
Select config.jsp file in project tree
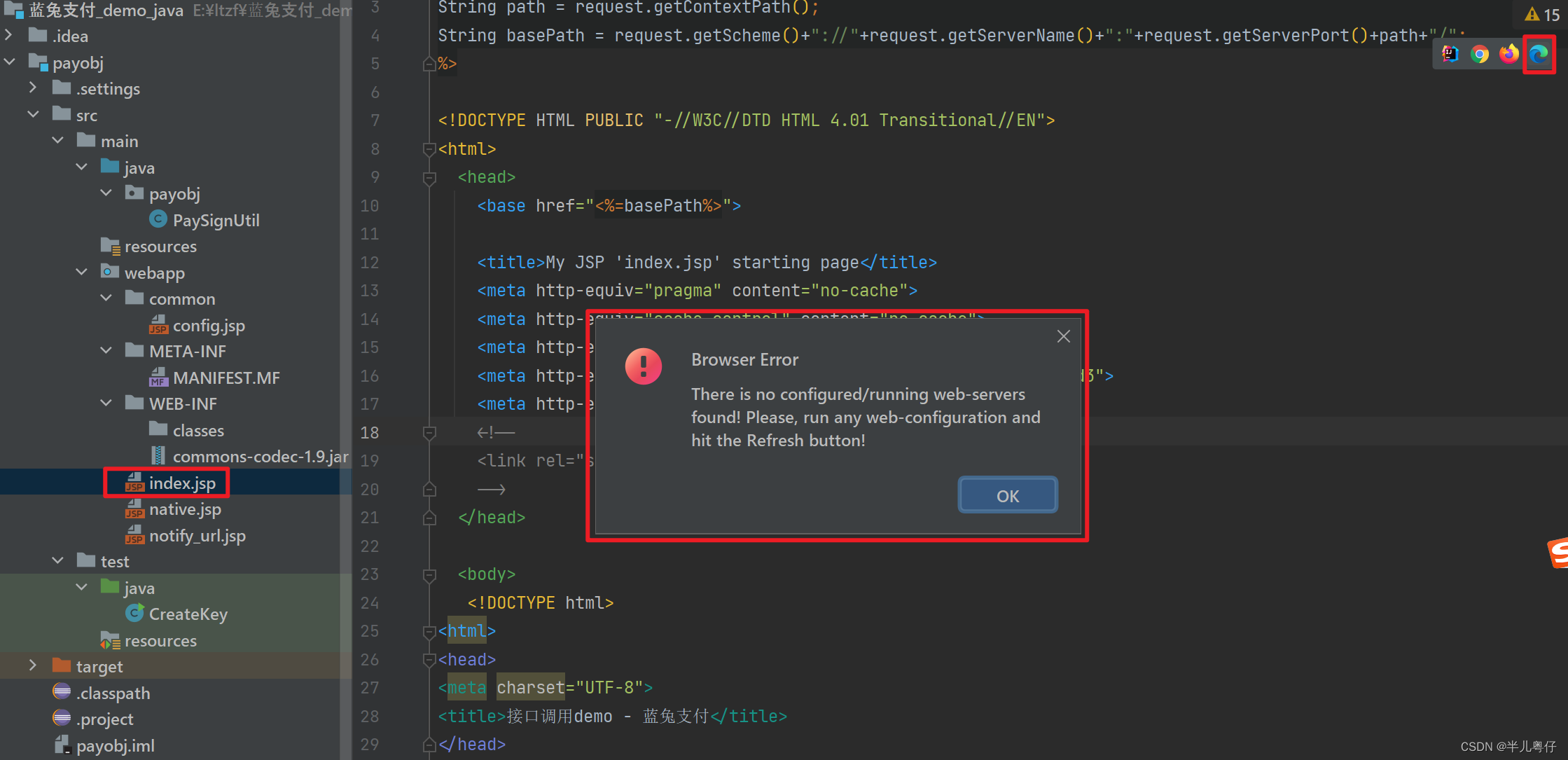pyautogui.click(x=208, y=325)
